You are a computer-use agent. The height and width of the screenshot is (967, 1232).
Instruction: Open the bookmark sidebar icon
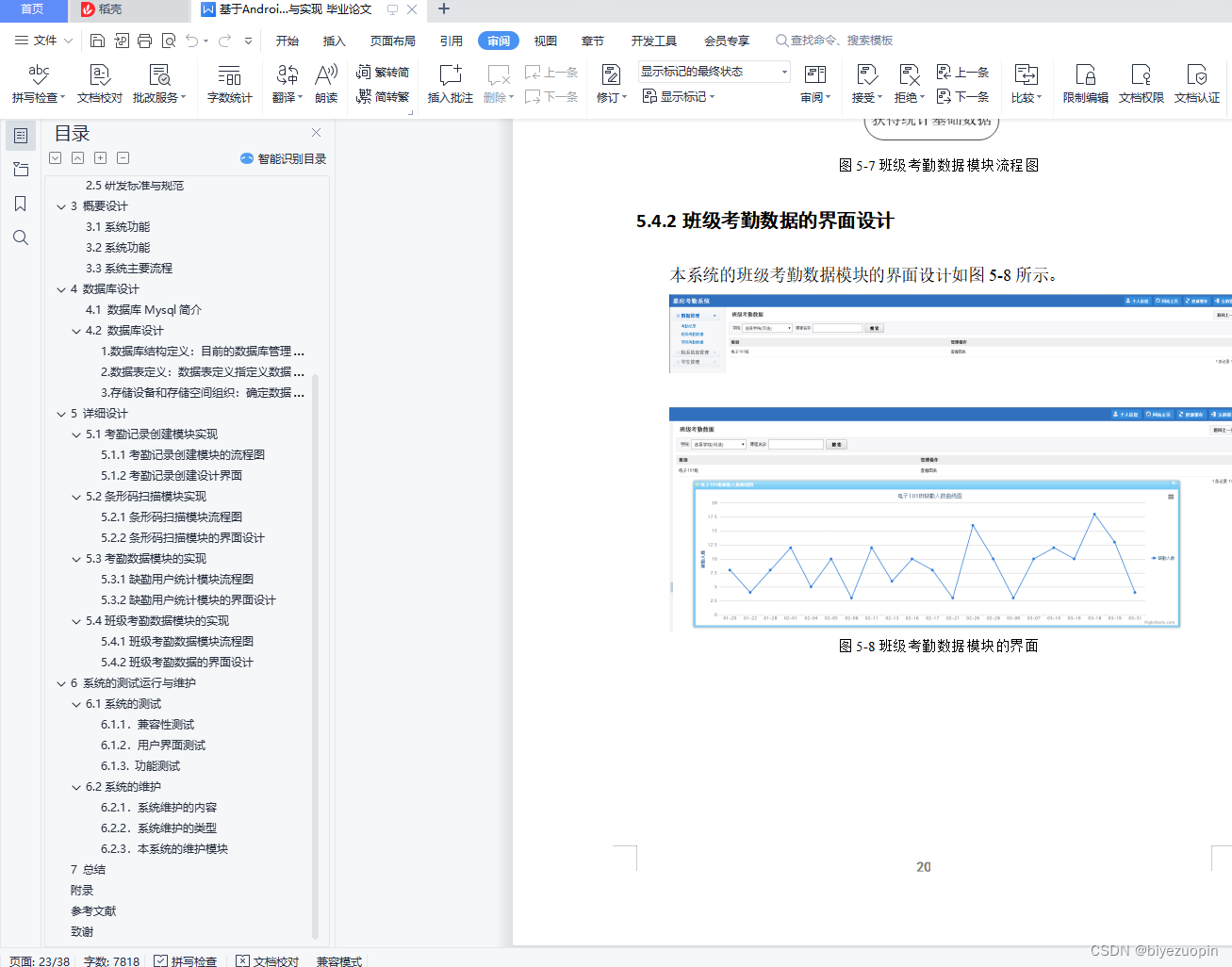point(21,204)
